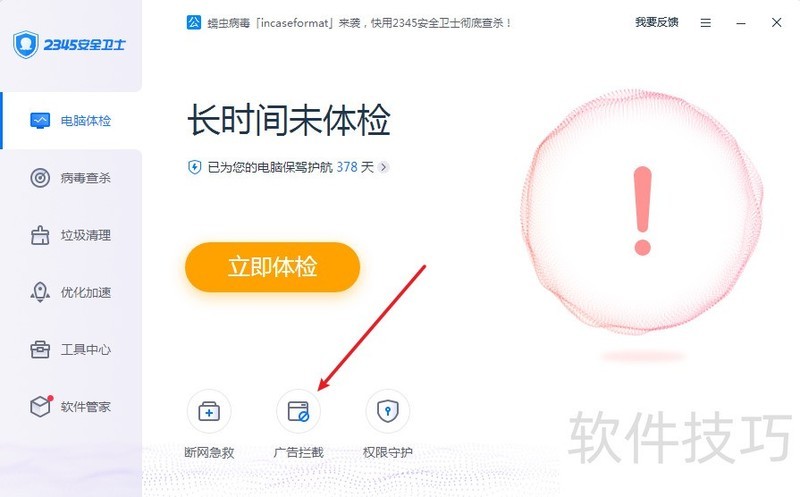Screen dimensions: 800x497
Task: Open the 断网急救 network rescue icon
Action: click(x=209, y=411)
